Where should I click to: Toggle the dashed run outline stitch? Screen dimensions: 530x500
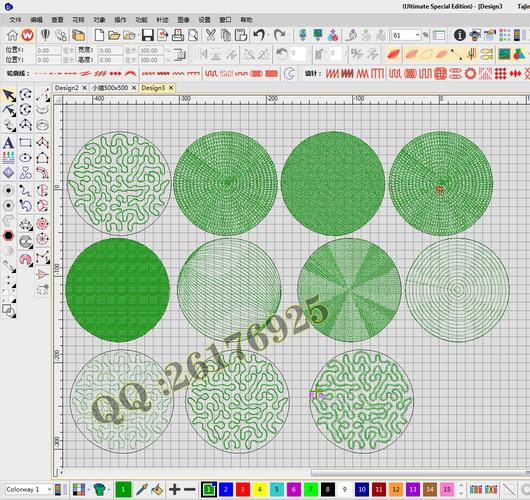tap(41, 73)
